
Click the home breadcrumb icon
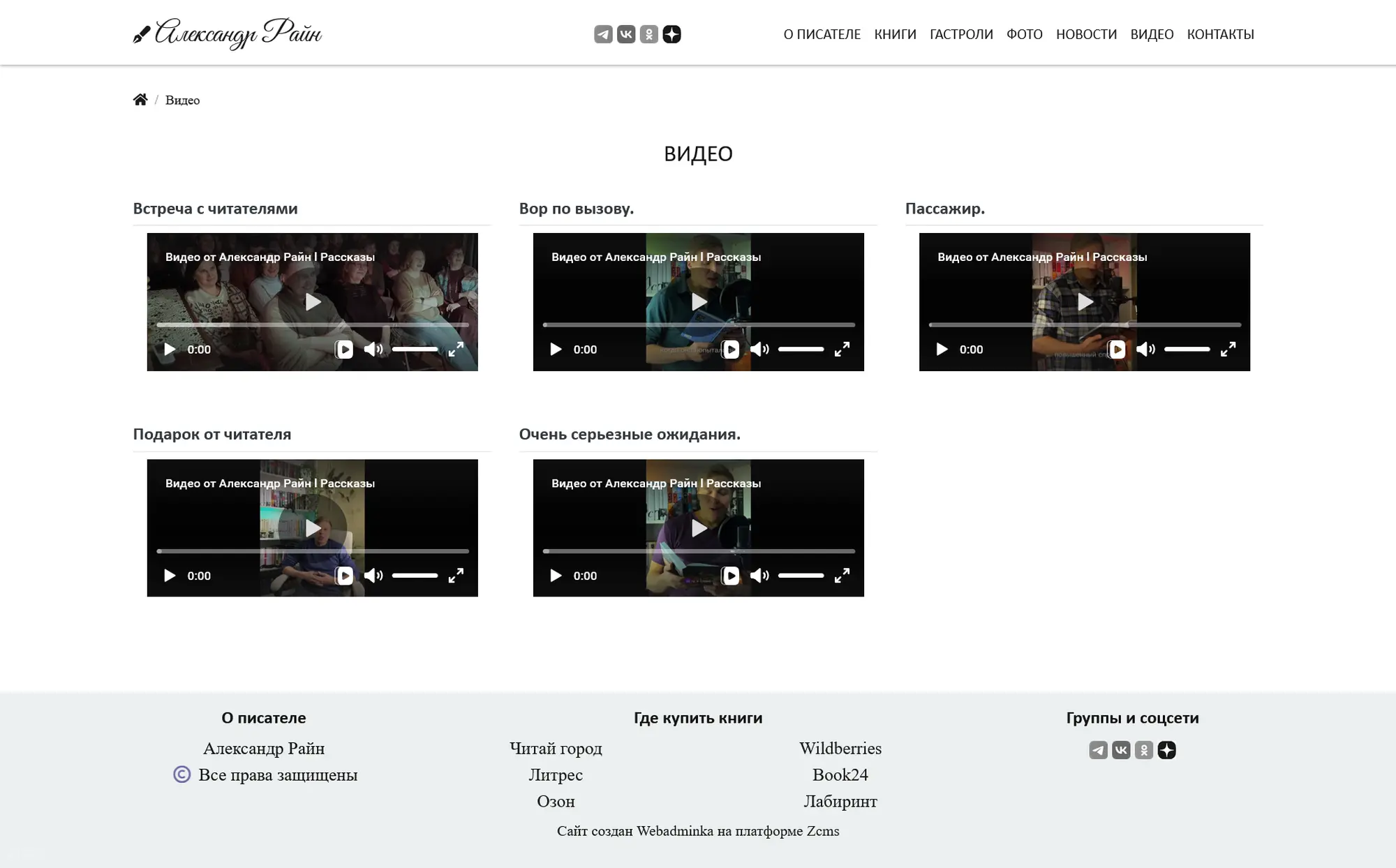pos(140,100)
